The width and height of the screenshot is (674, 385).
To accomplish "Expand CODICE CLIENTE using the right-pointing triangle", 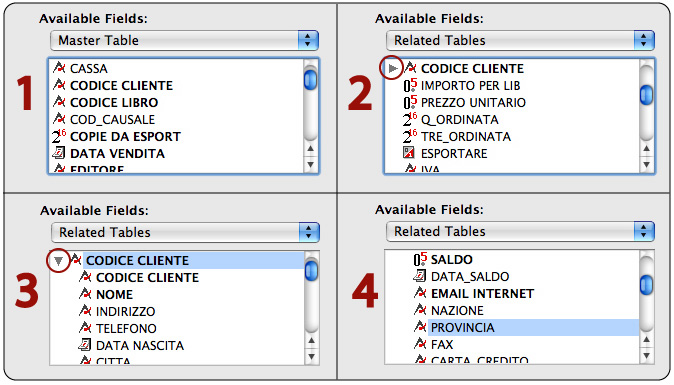I will (392, 68).
